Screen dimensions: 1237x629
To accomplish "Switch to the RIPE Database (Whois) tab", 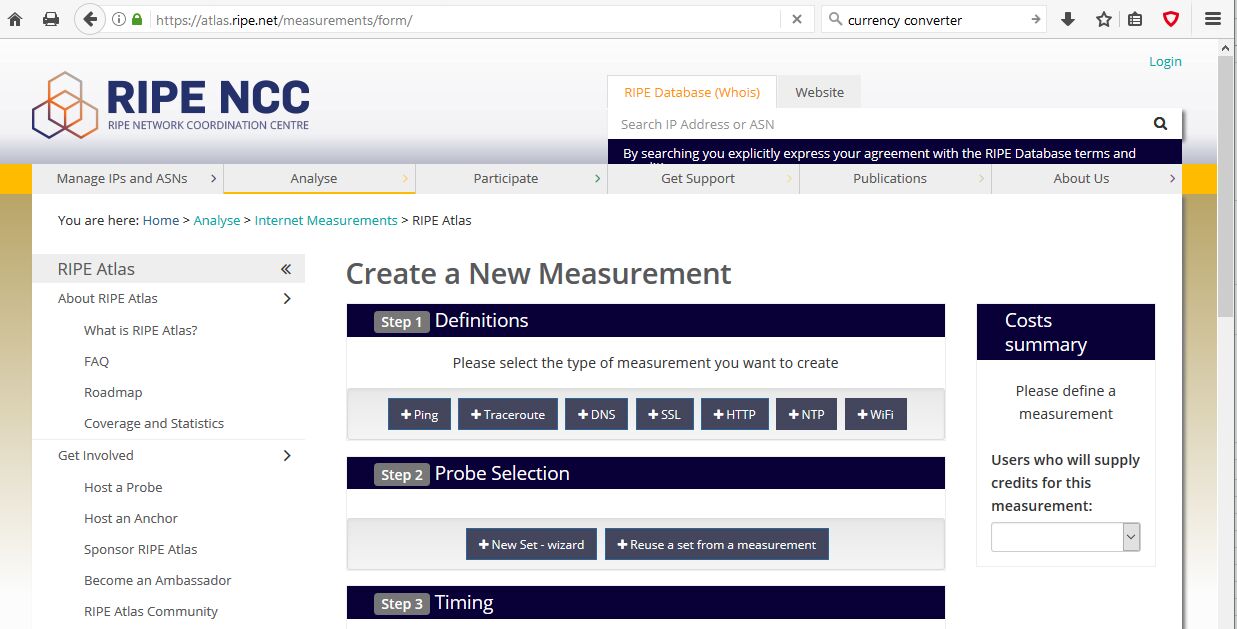I will point(692,92).
